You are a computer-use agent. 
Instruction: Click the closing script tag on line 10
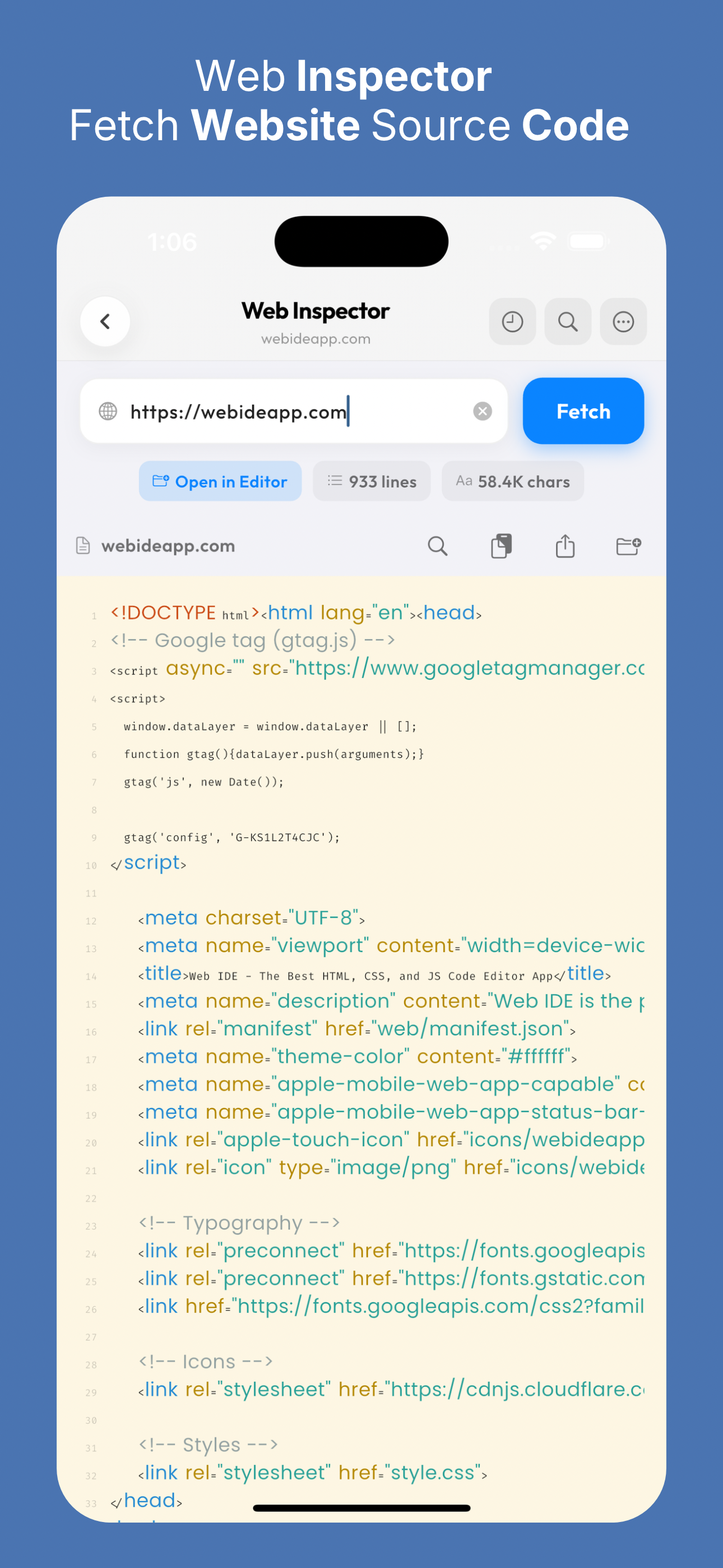(x=148, y=863)
